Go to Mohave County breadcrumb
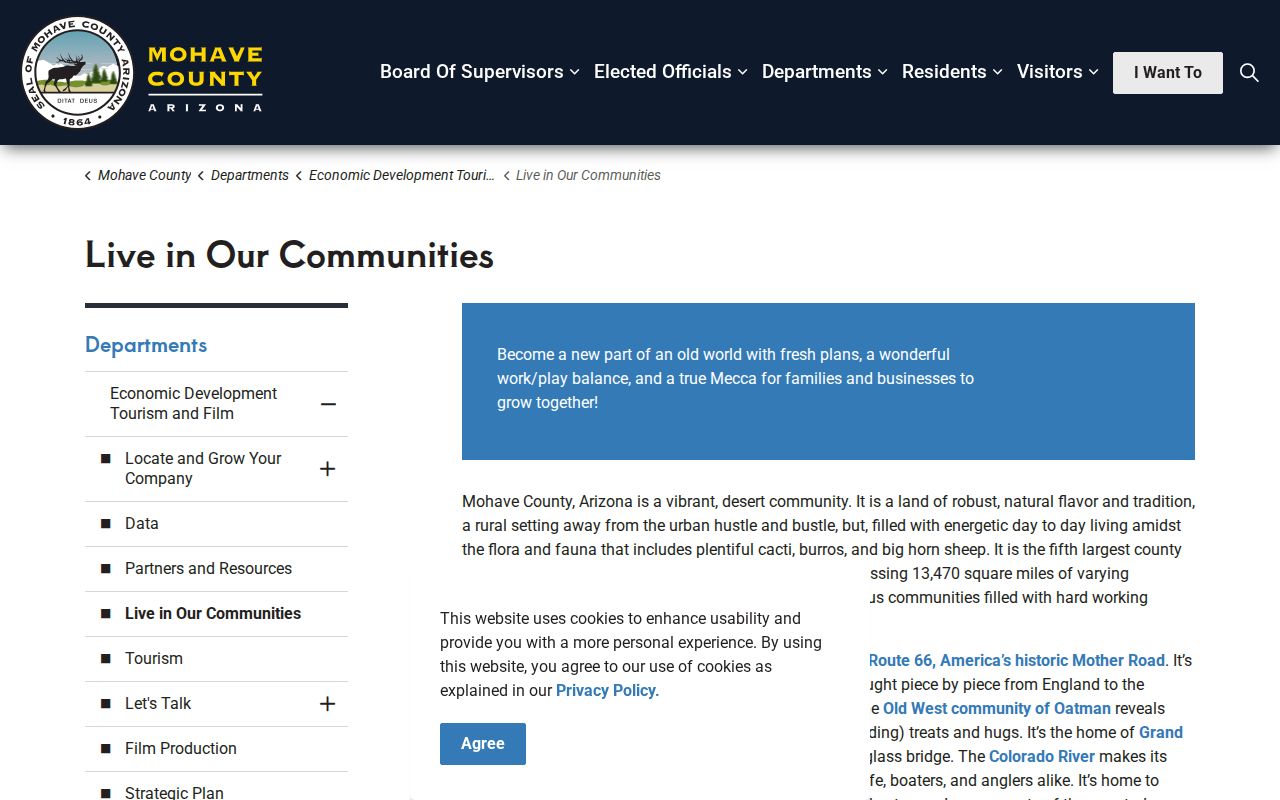 point(144,175)
